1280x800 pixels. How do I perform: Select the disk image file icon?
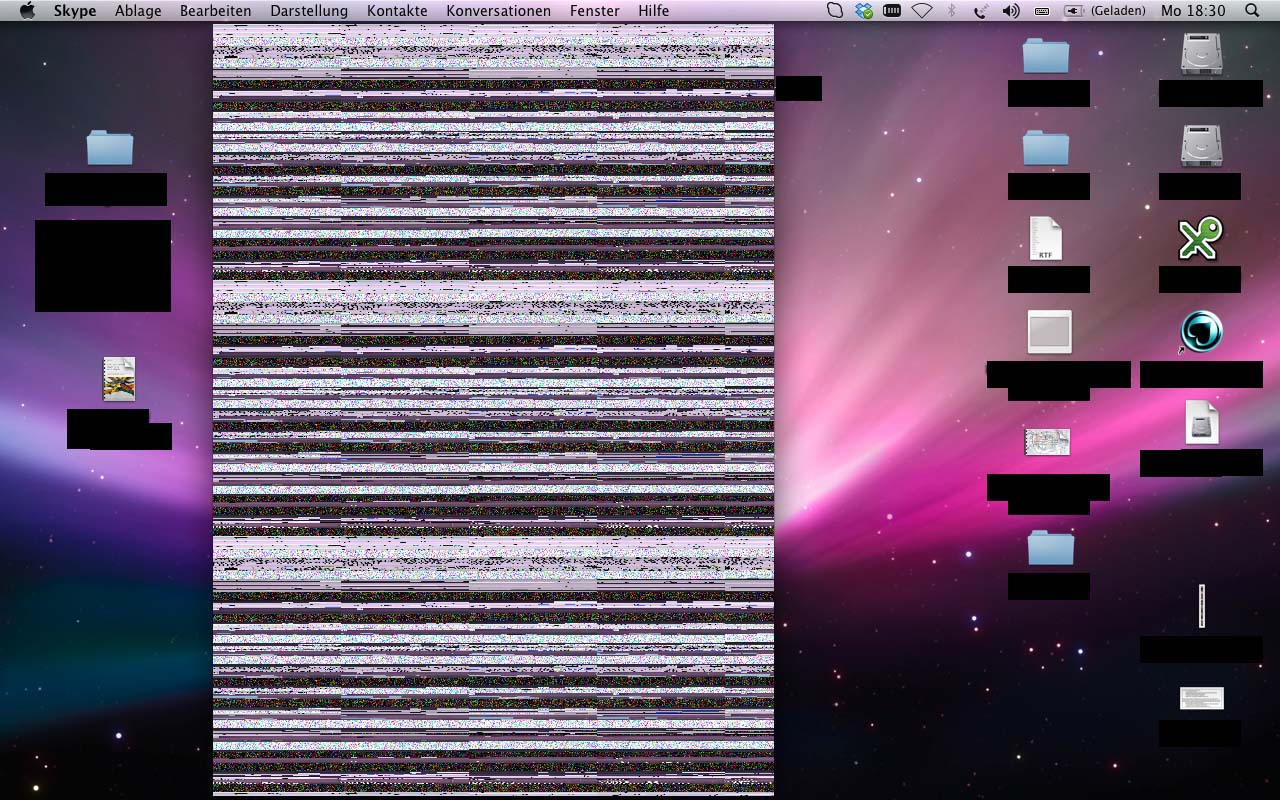tap(1201, 422)
